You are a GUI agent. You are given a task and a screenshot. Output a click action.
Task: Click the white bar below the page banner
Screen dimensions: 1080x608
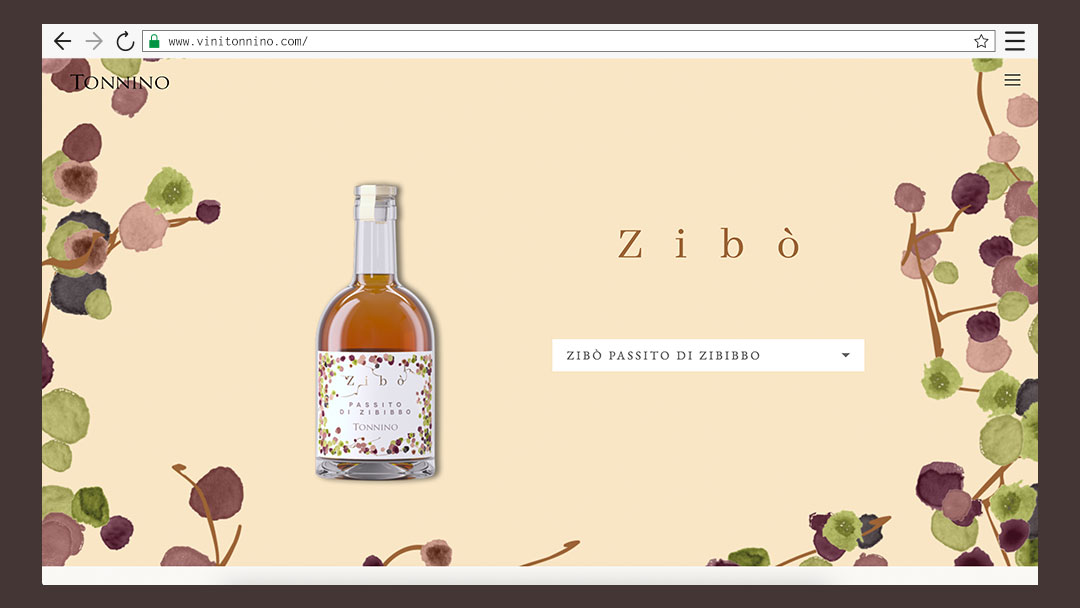coord(540,576)
